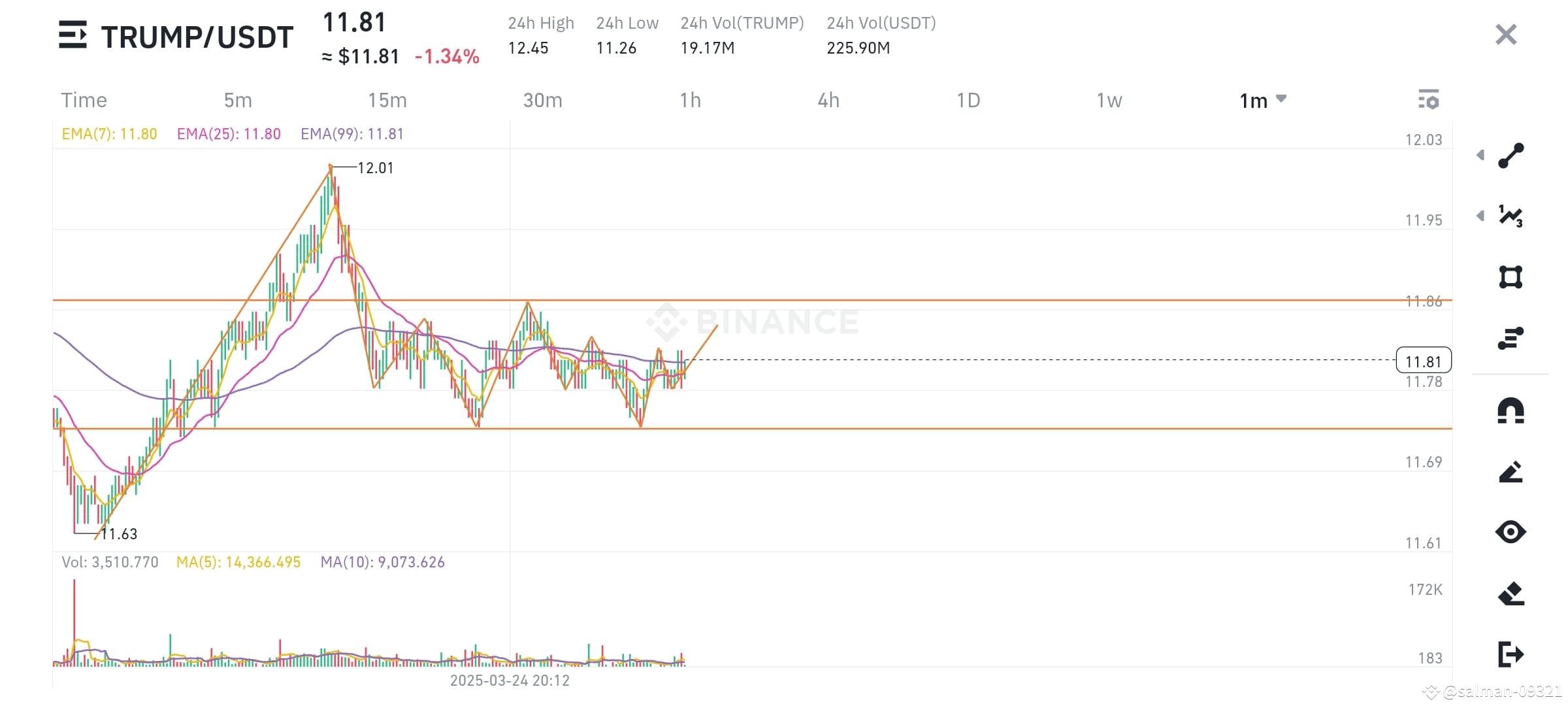Select the trend line drawing tool
1568x706 pixels.
1511,156
